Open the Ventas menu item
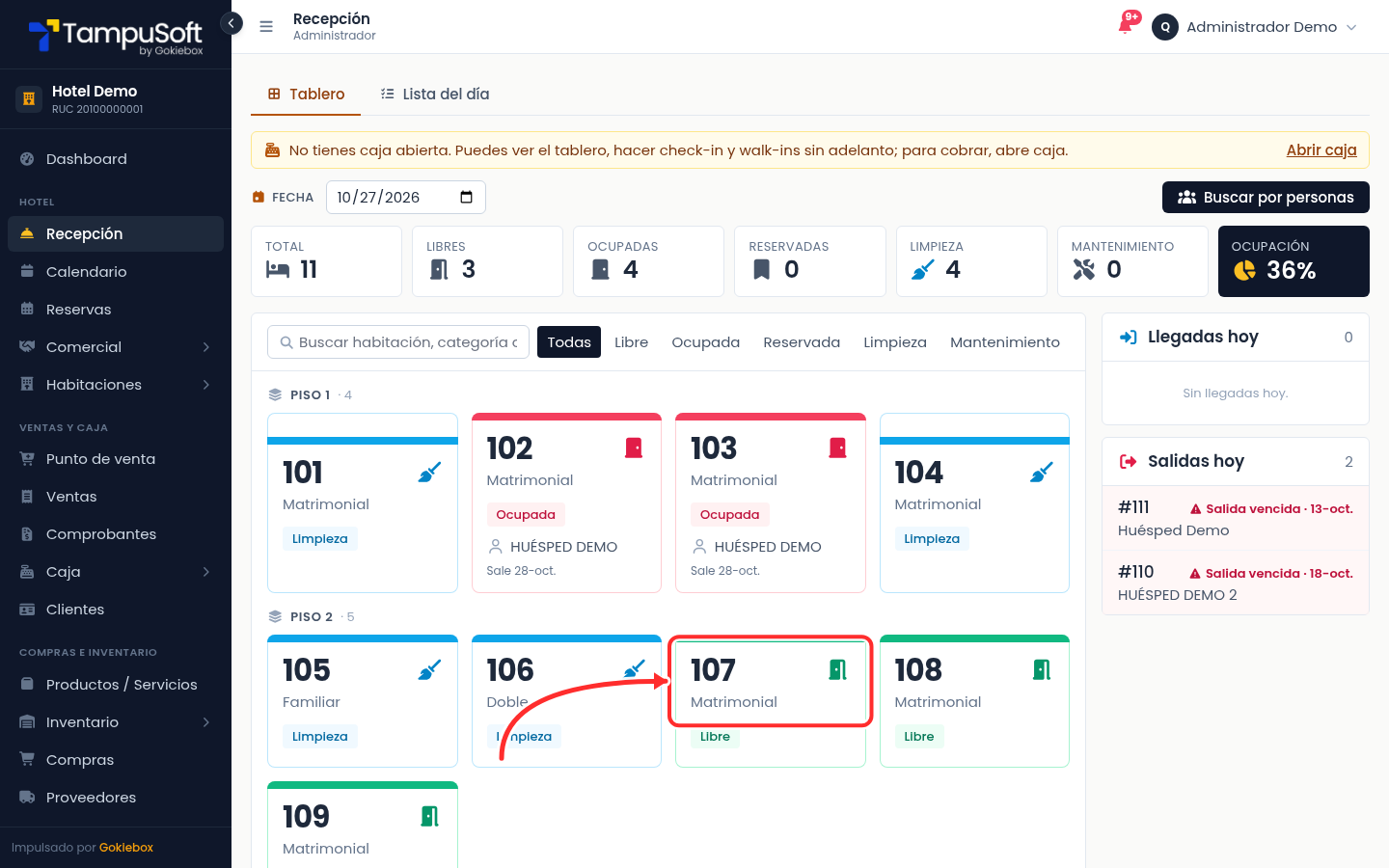 pos(116,497)
